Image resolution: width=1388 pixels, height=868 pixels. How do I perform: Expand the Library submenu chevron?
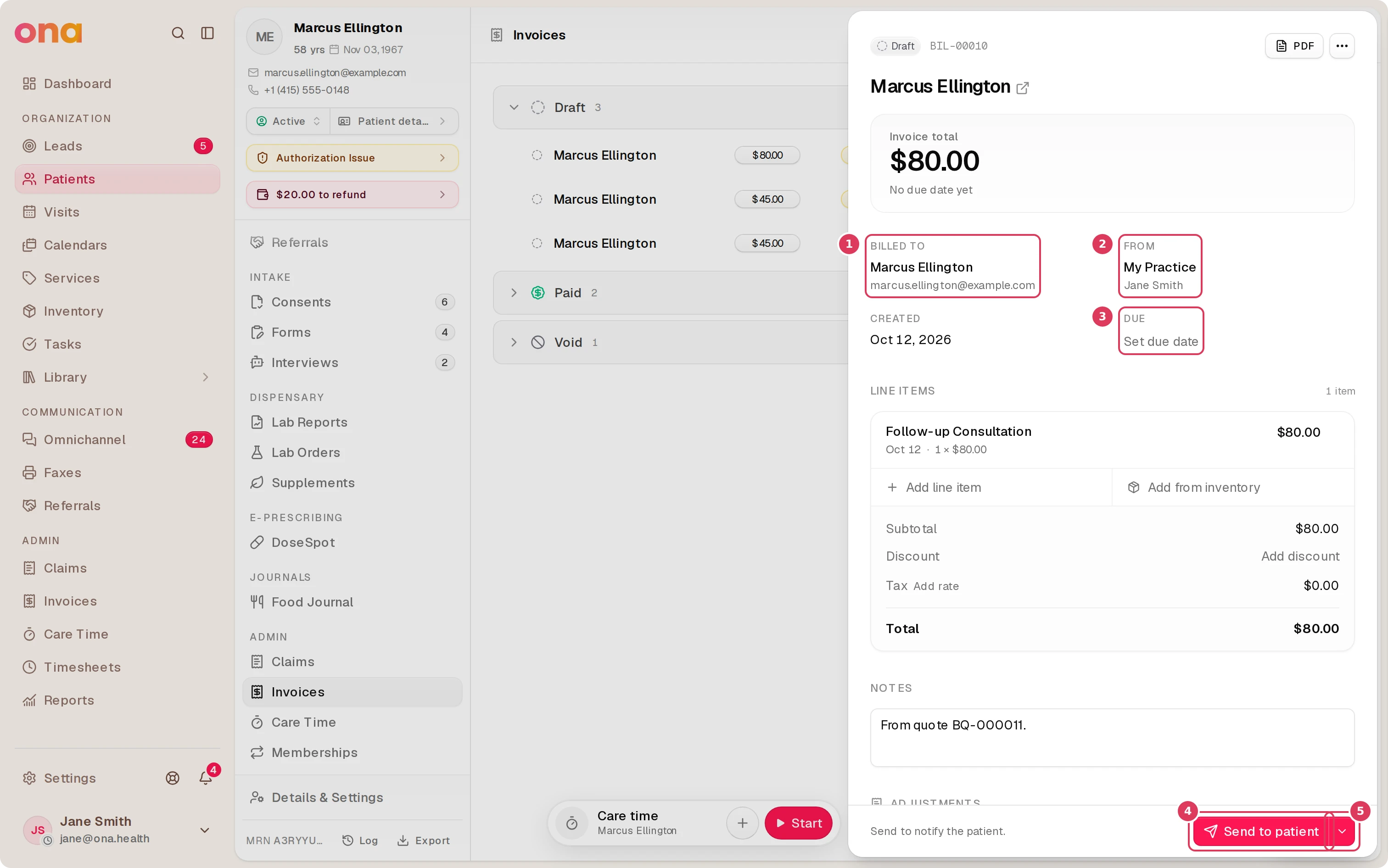point(205,377)
